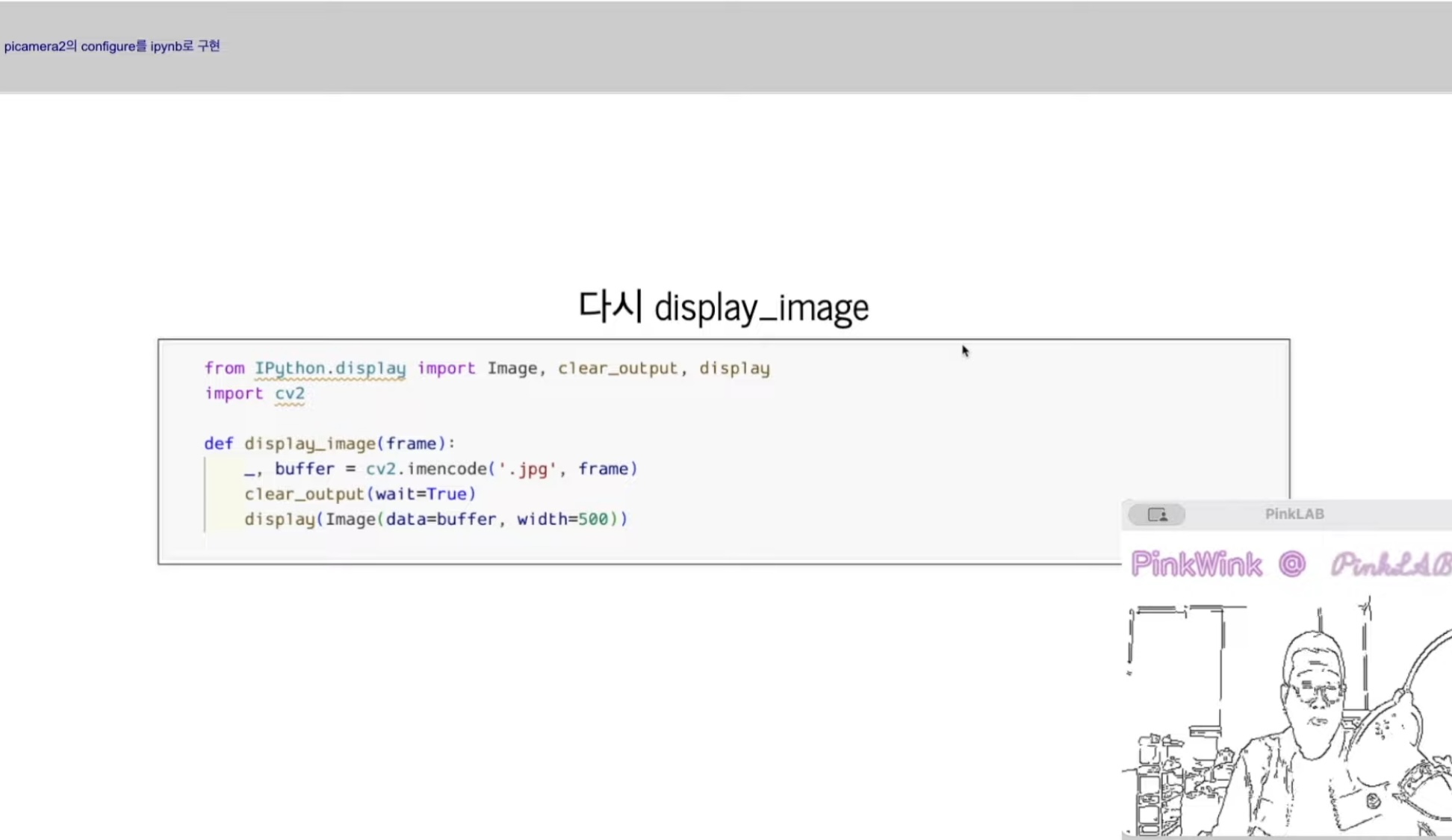The width and height of the screenshot is (1452, 840).
Task: Click IPython.display in the import line
Action: [329, 368]
